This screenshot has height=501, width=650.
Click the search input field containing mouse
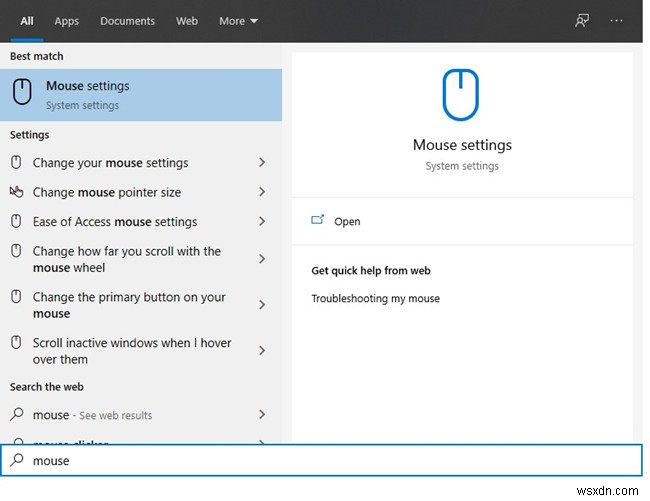click(330, 461)
